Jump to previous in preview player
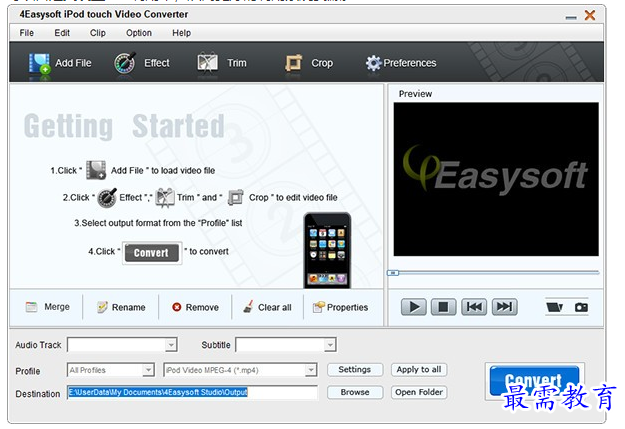The image size is (625, 429). [x=474, y=307]
